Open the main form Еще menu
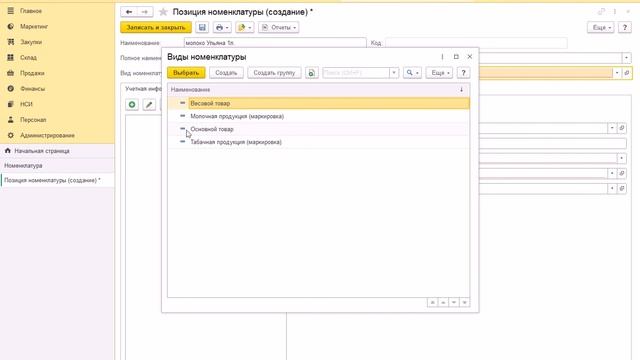The height and width of the screenshot is (360, 640). tap(601, 27)
